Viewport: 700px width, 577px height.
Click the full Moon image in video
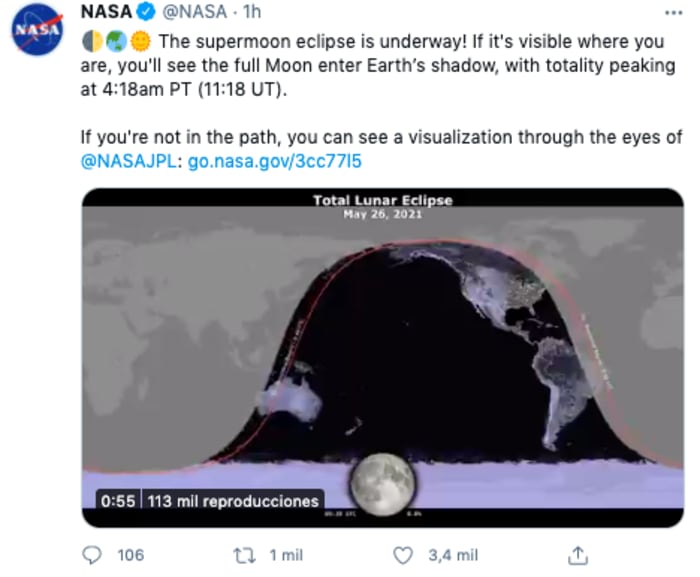click(382, 484)
